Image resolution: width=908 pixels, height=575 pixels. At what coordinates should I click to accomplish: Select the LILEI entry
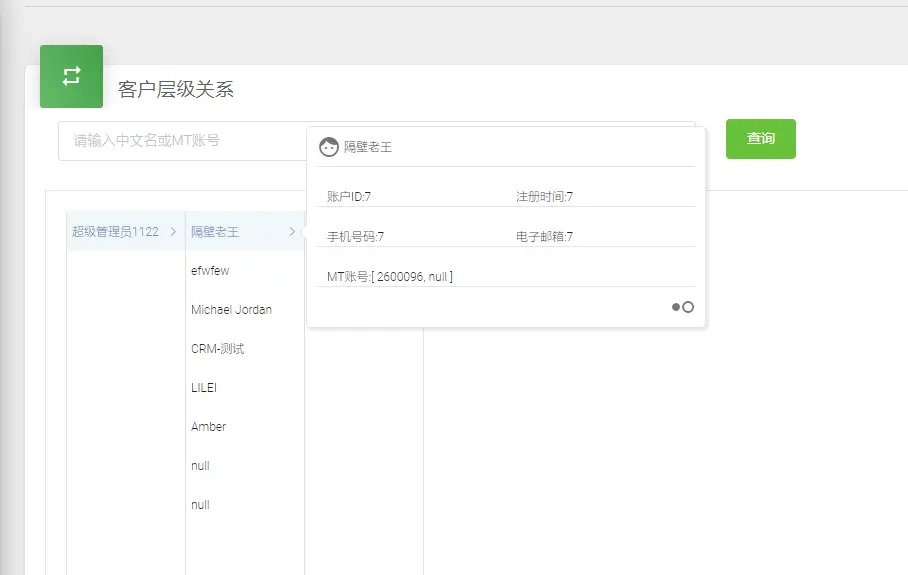pos(204,387)
